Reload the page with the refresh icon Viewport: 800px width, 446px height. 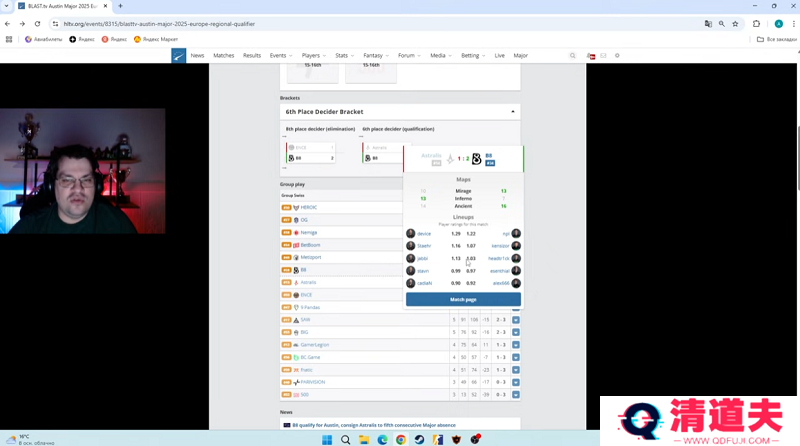click(x=37, y=23)
